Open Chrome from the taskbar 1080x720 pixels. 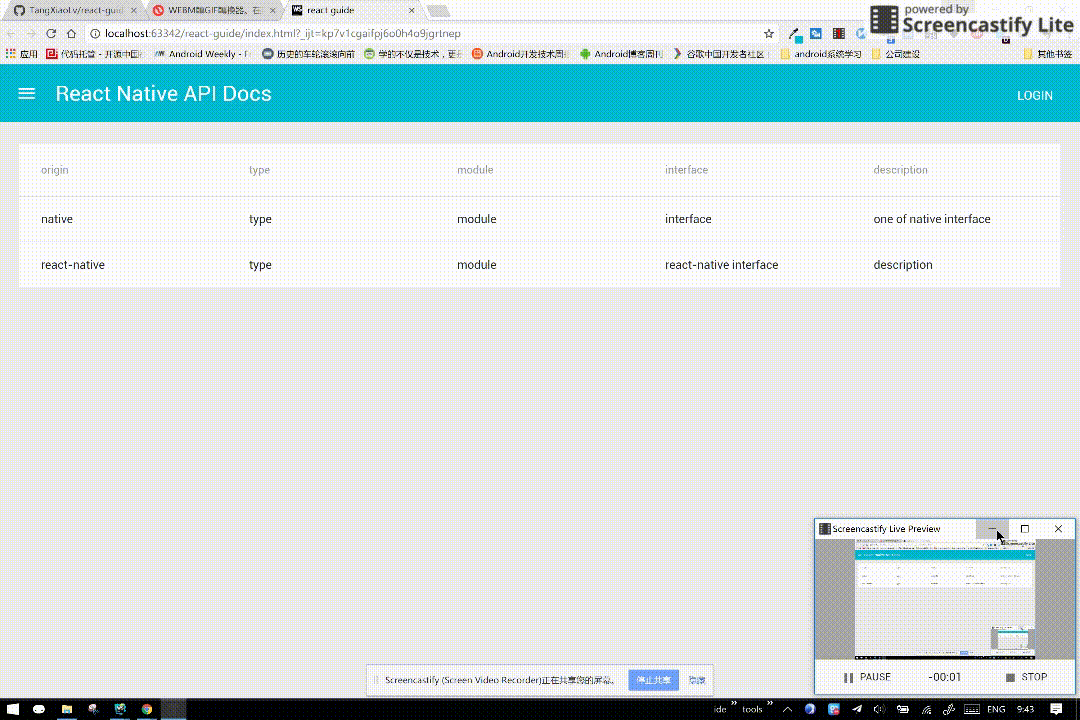[147, 709]
